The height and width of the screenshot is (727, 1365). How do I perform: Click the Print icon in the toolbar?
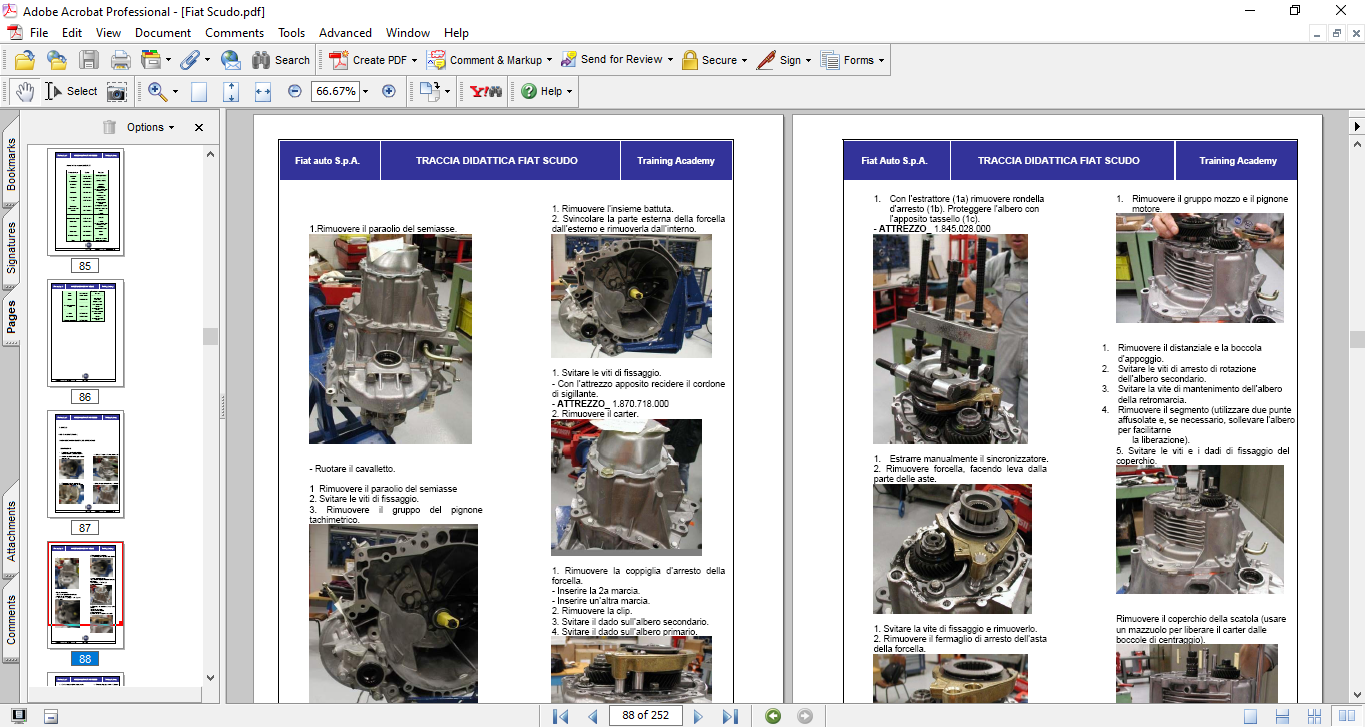(x=121, y=60)
